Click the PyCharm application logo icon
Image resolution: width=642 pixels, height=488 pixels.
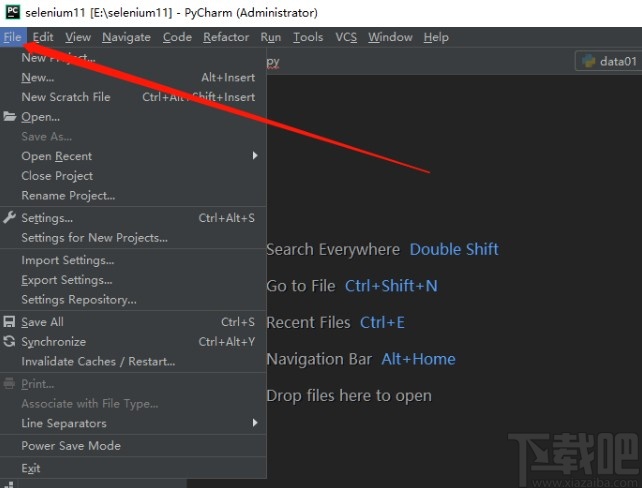[x=12, y=12]
